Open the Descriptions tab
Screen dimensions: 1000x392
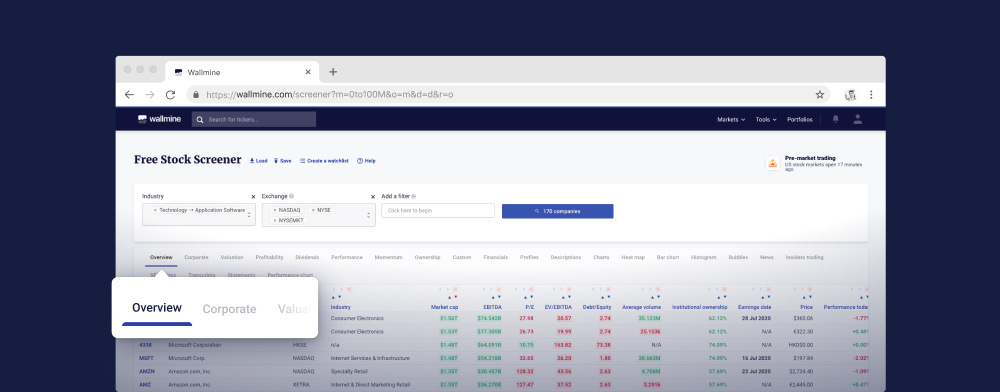tap(566, 258)
